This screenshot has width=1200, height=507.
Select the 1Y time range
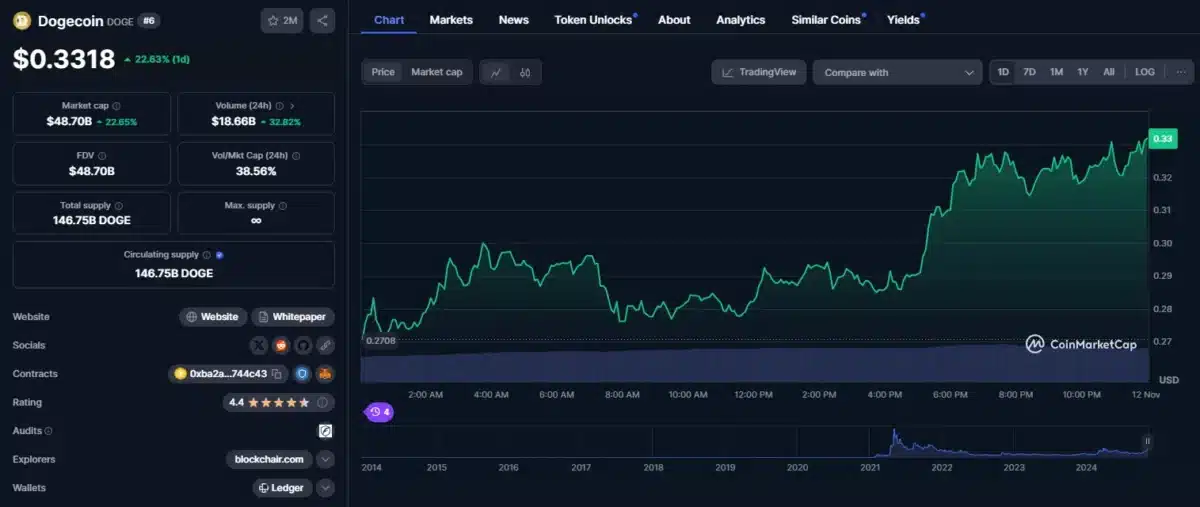pos(1082,72)
